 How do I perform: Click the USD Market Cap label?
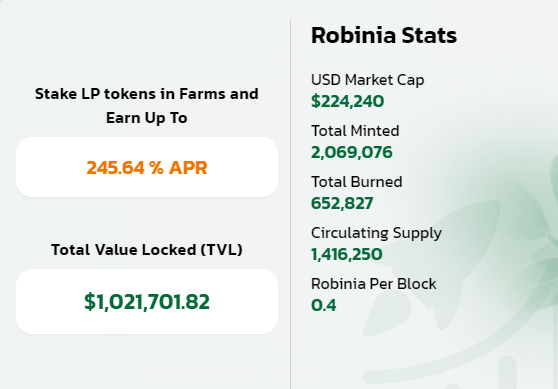(x=367, y=80)
